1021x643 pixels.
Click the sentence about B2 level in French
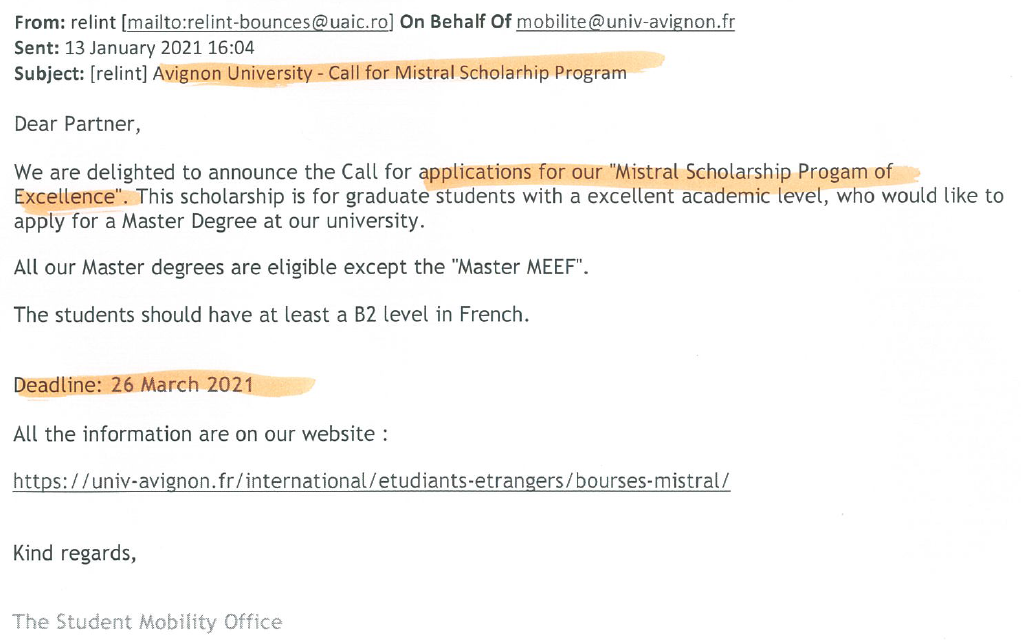(270, 315)
